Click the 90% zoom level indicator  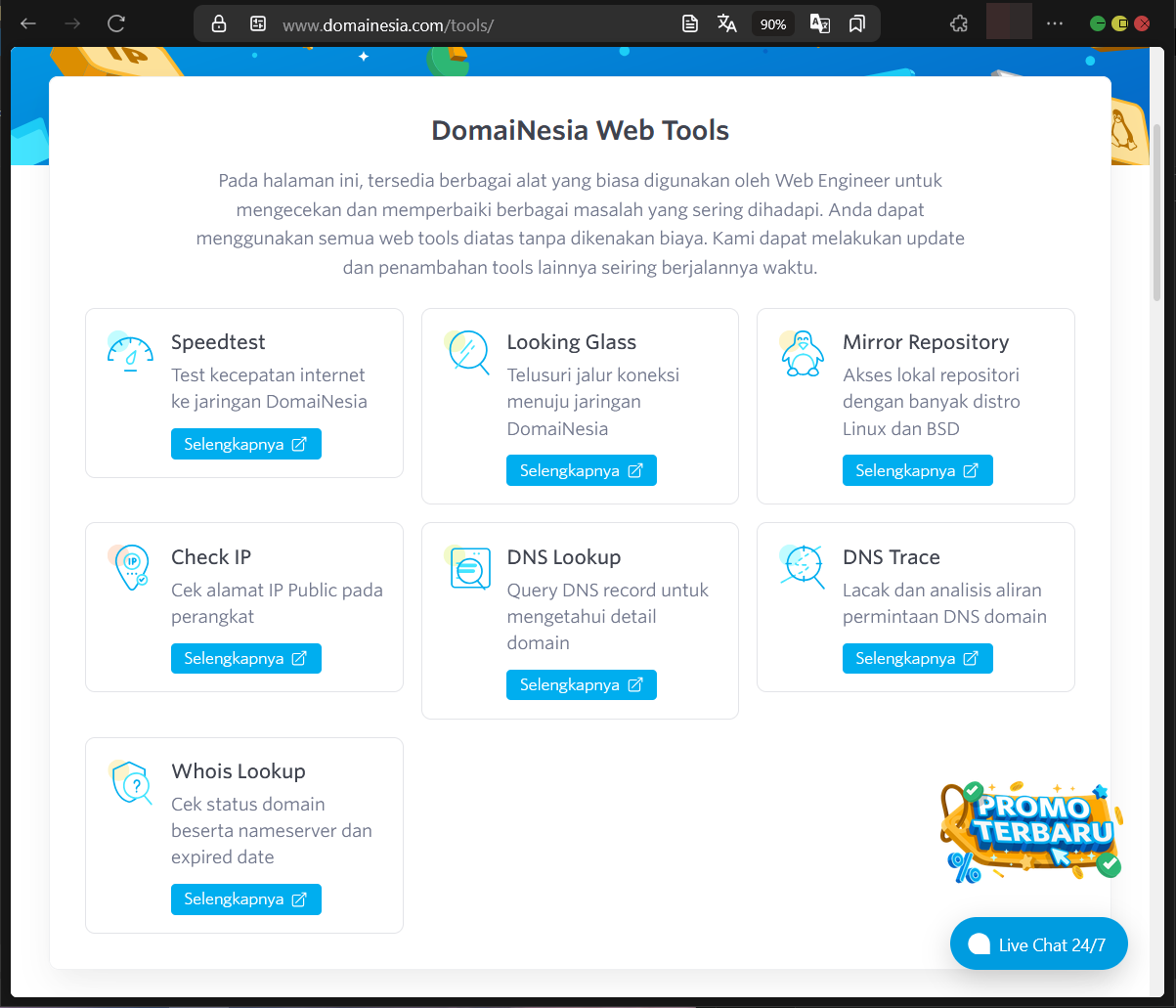click(x=773, y=24)
